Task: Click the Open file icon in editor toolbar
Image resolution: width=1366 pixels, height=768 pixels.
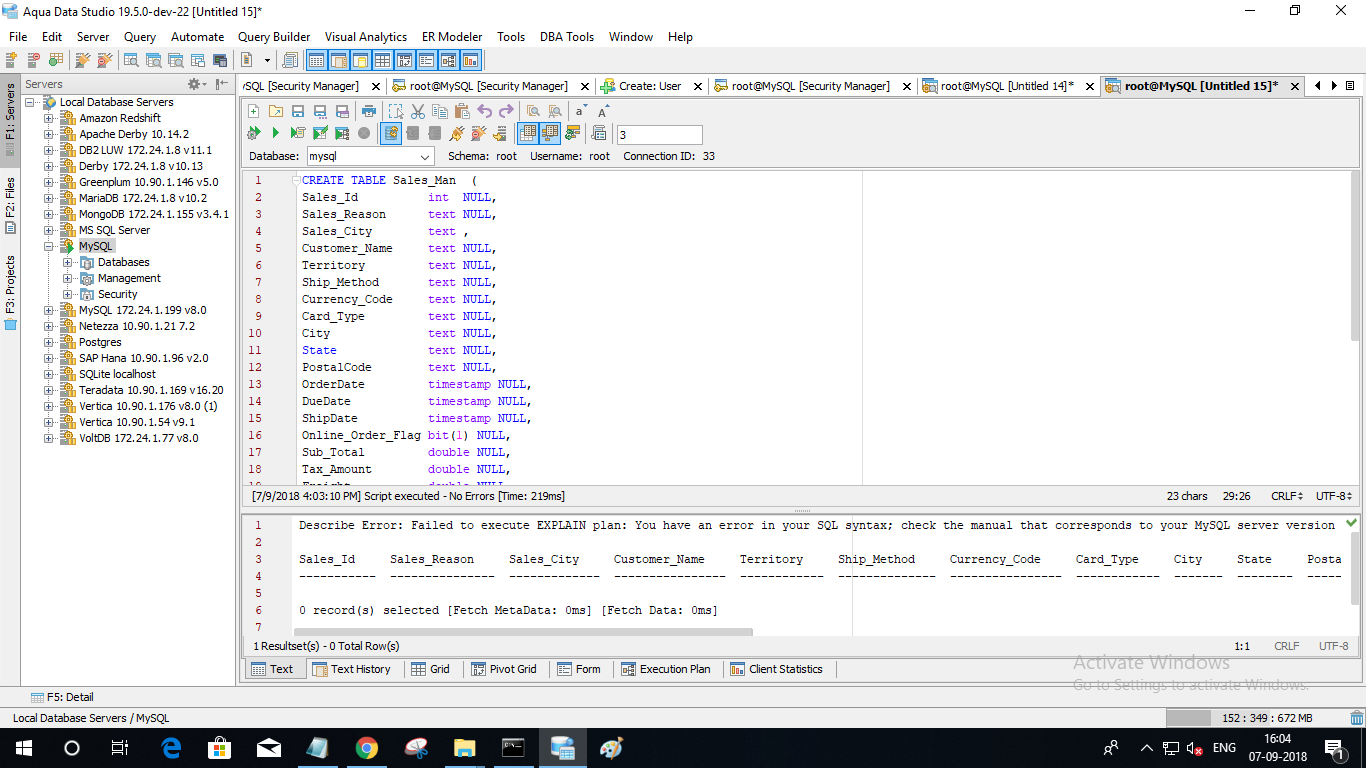Action: click(275, 111)
